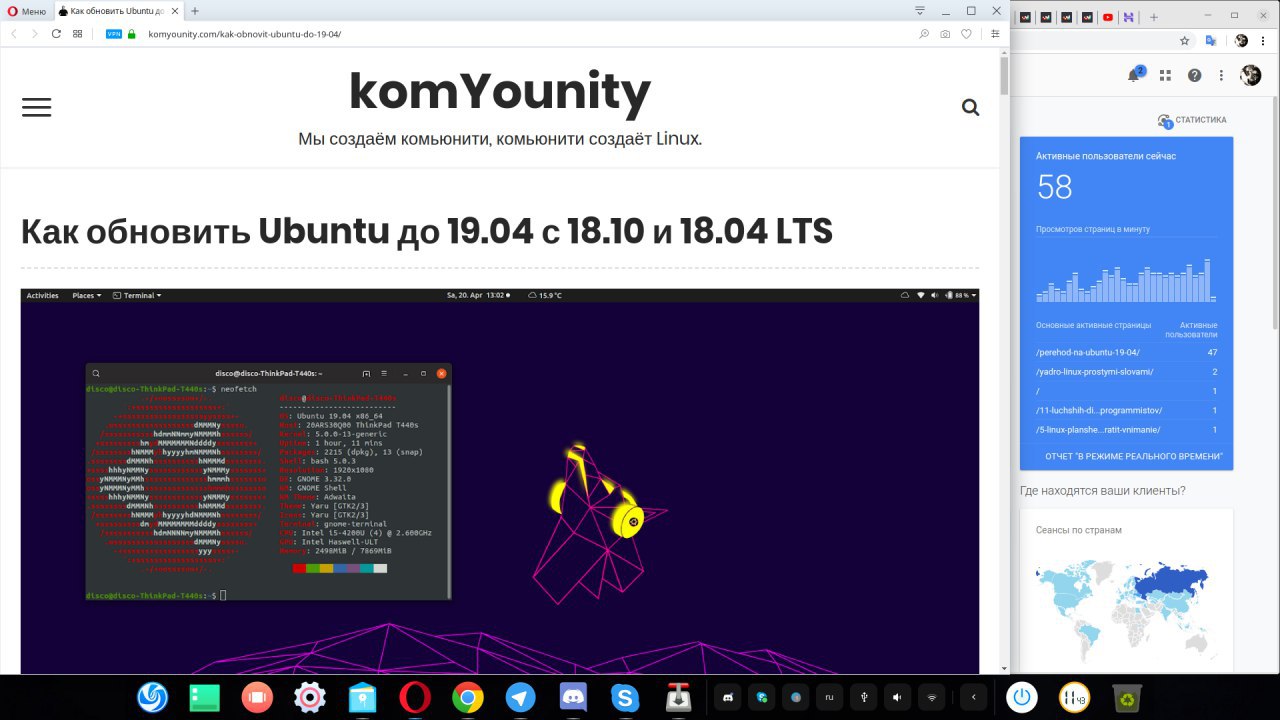Switch to Chrome from the dock
1280x720 pixels.
[467, 697]
